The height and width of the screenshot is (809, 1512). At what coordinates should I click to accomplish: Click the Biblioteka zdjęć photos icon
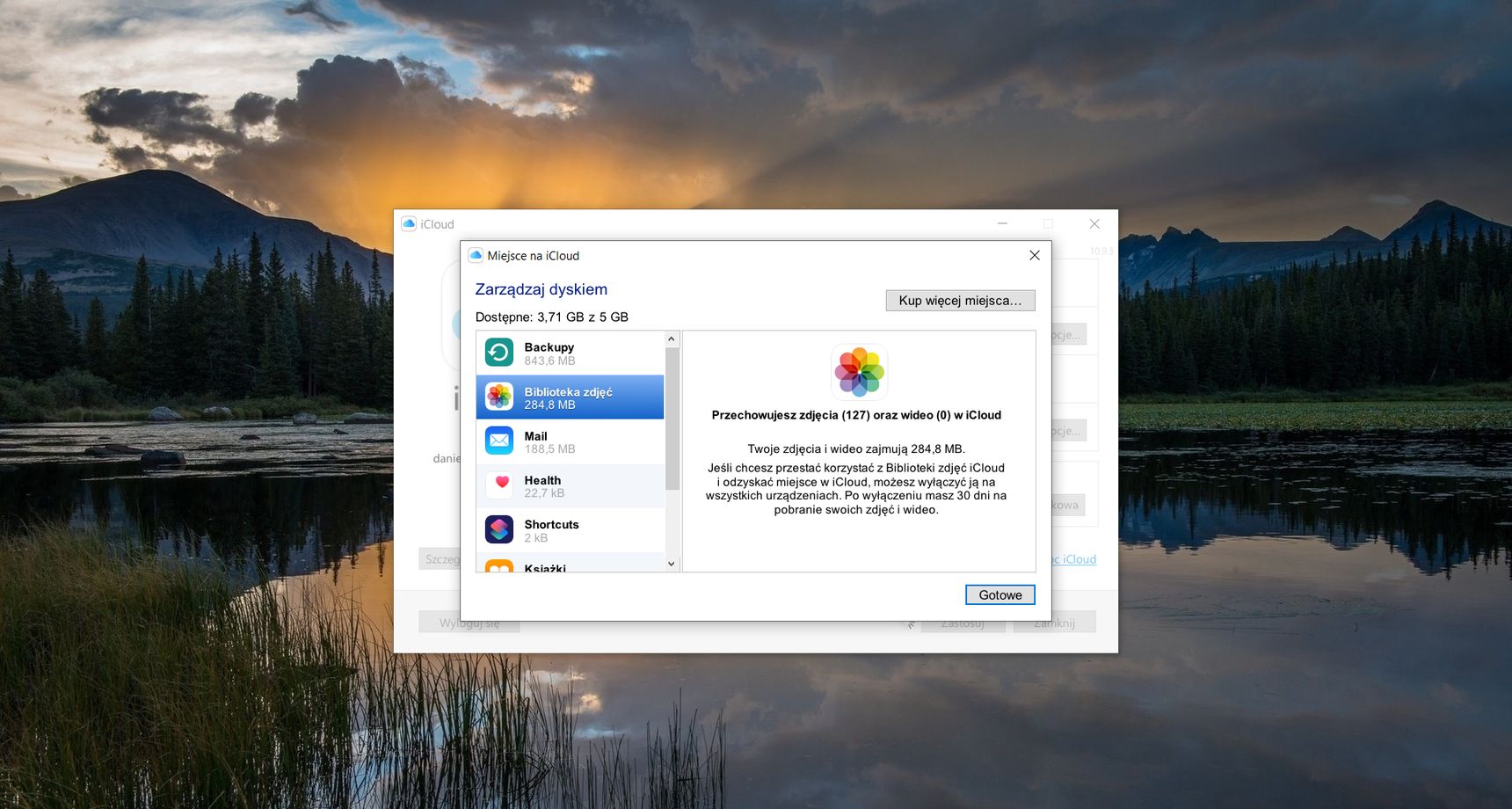point(499,397)
